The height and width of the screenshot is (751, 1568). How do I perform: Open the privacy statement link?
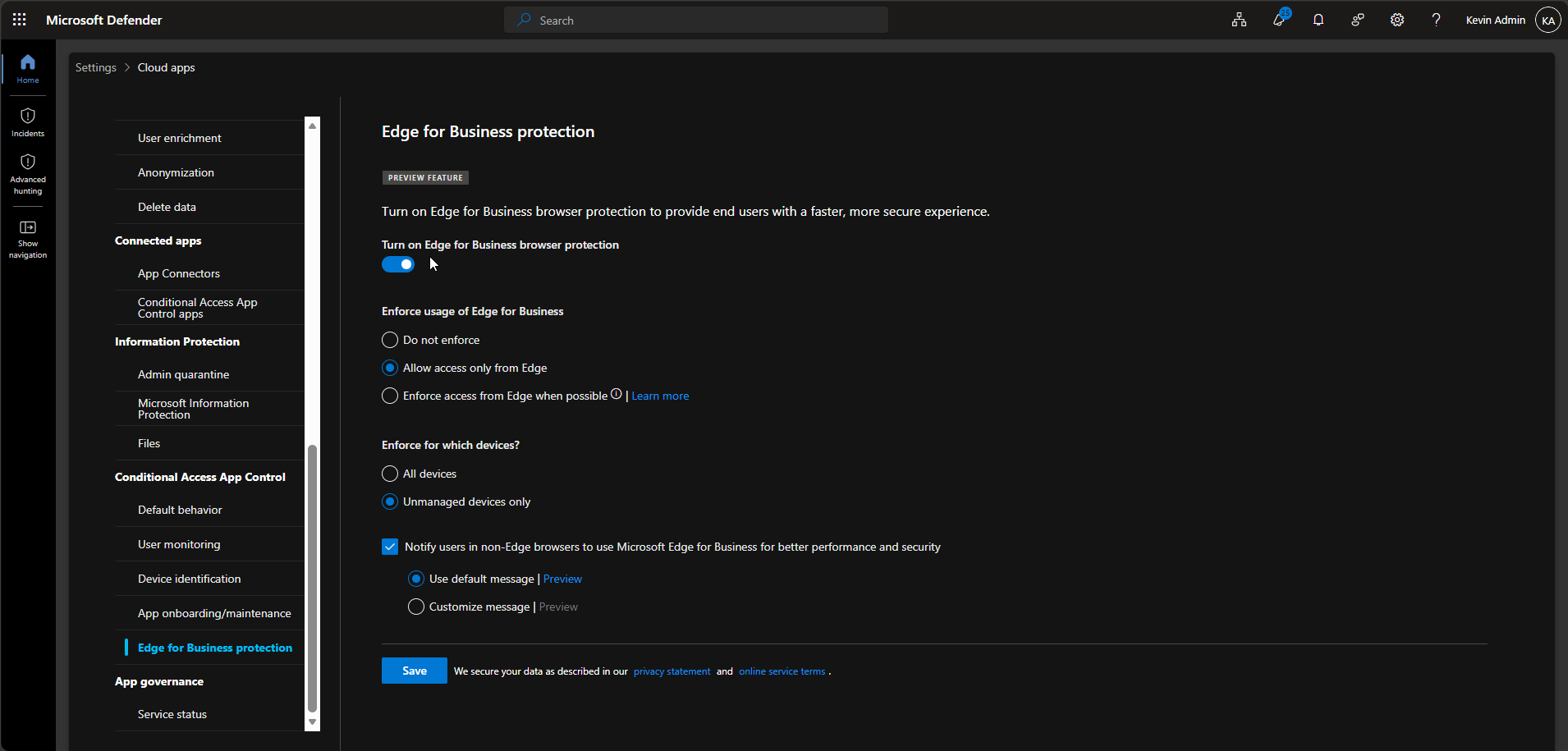(x=672, y=671)
